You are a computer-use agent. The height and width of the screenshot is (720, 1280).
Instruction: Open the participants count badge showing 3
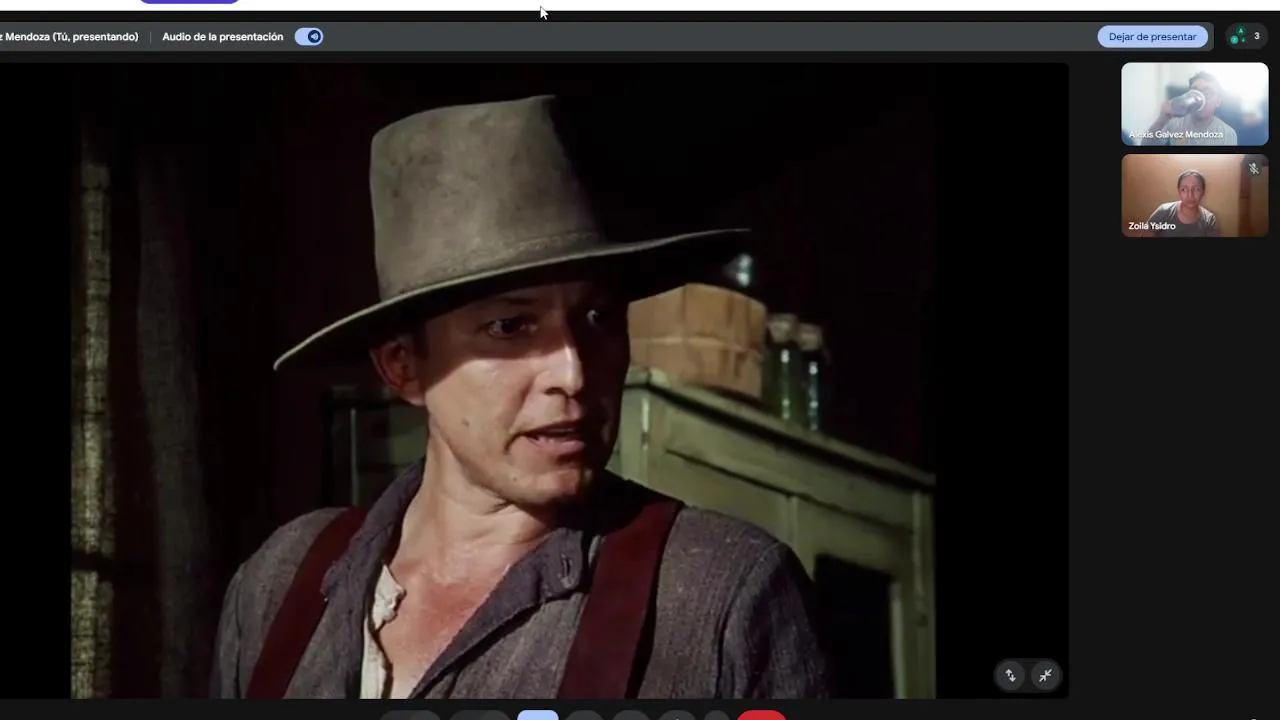click(x=1246, y=36)
